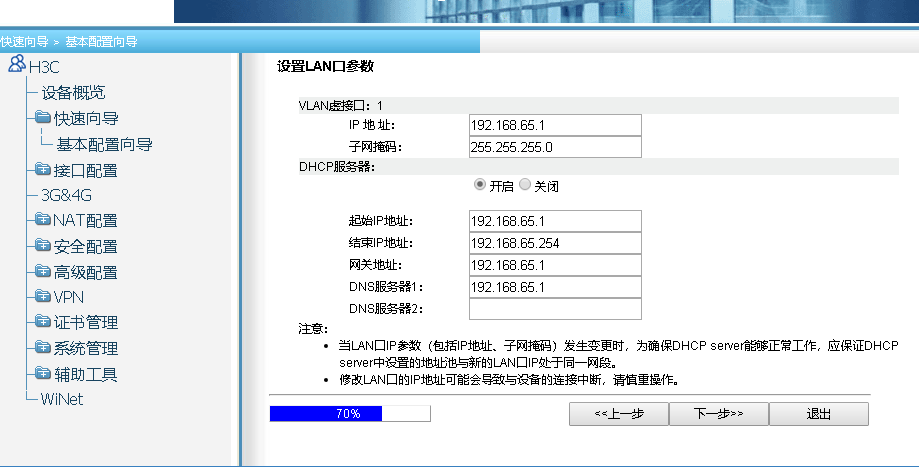Open the 辅助工具 menu label
The width and height of the screenshot is (919, 472).
86,374
